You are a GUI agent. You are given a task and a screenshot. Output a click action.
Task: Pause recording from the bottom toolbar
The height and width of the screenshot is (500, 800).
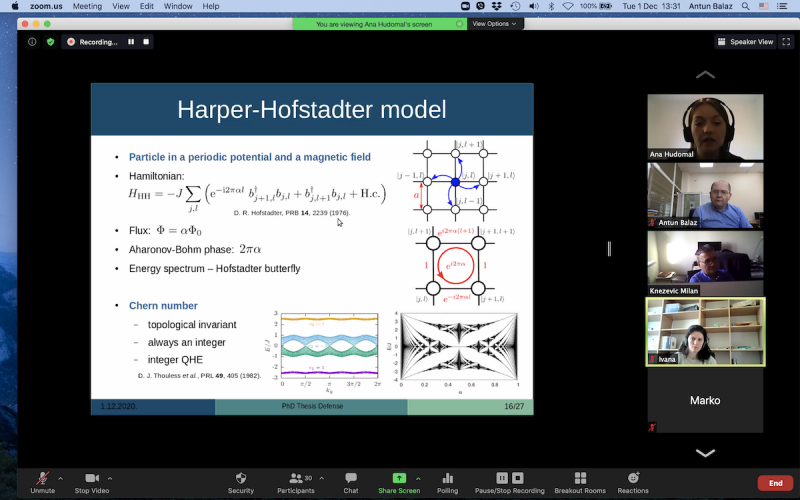[x=502, y=478]
